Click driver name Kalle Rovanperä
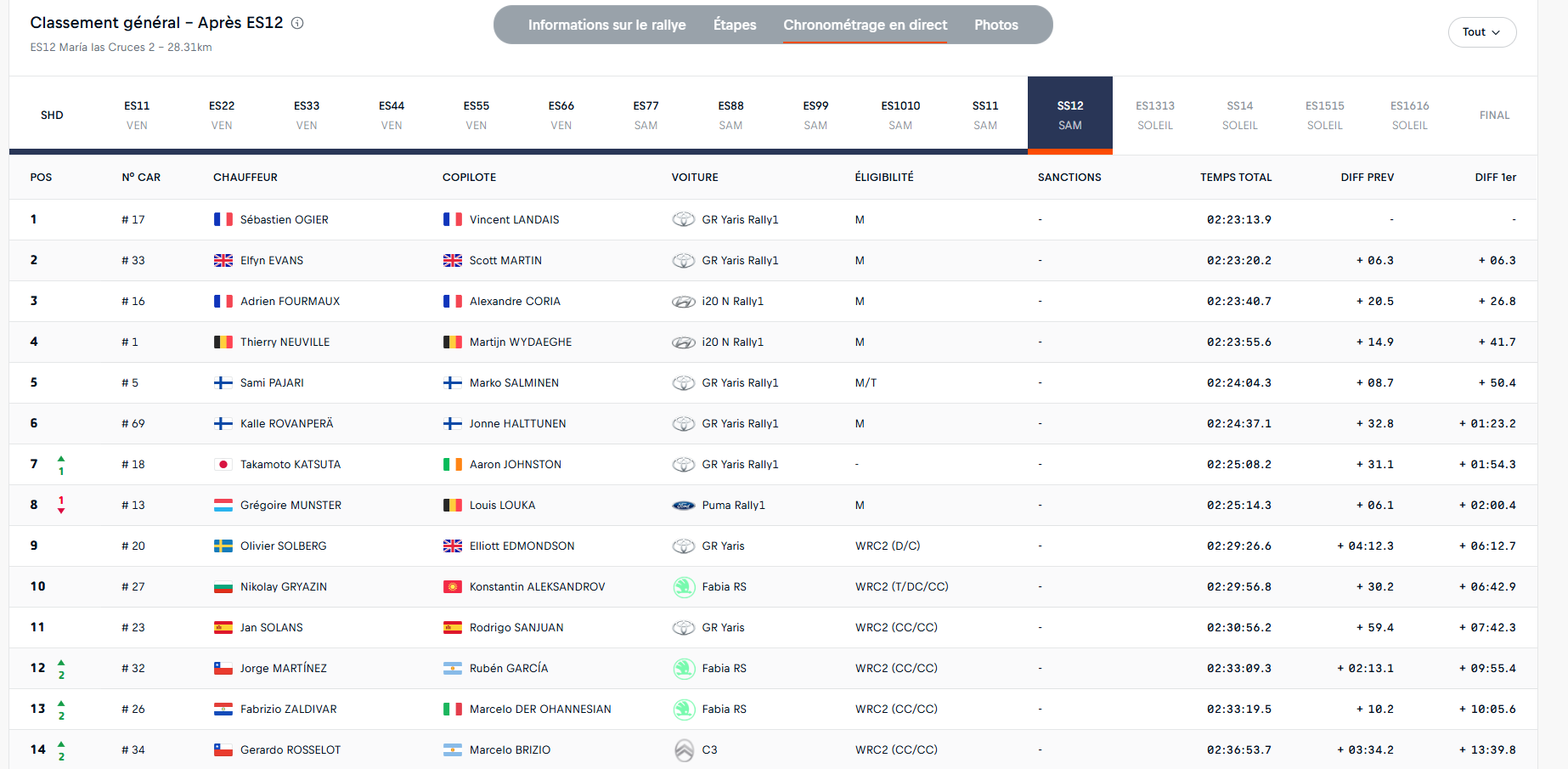 286,424
